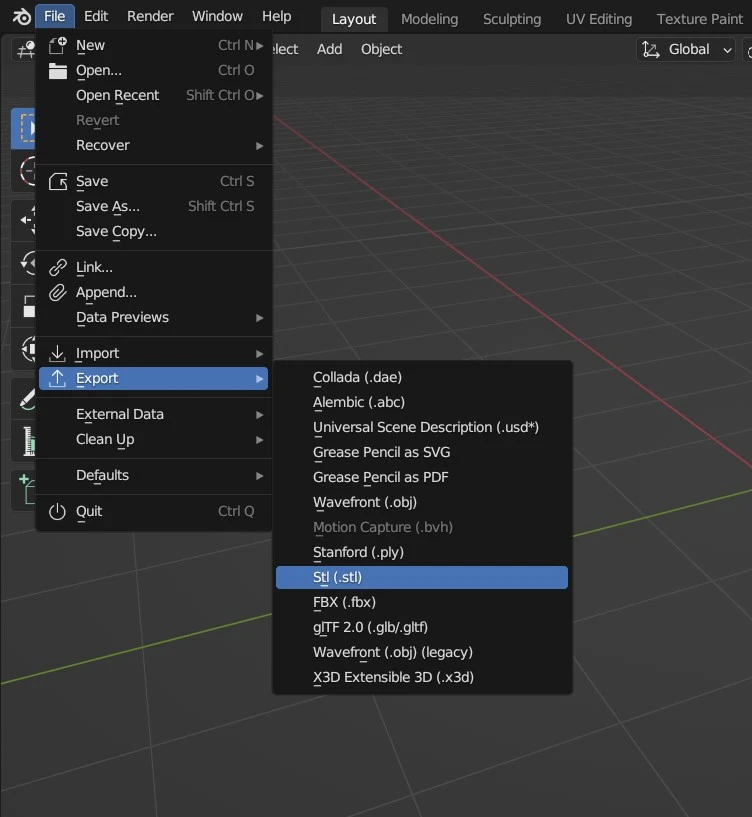Choose Save As... from the File menu

154,206
